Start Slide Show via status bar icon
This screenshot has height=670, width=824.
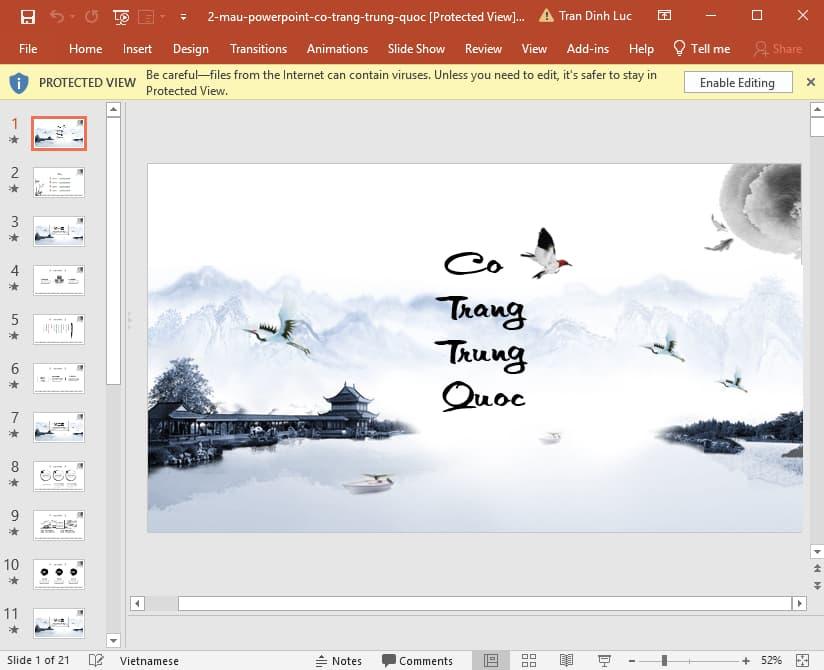[x=604, y=660]
